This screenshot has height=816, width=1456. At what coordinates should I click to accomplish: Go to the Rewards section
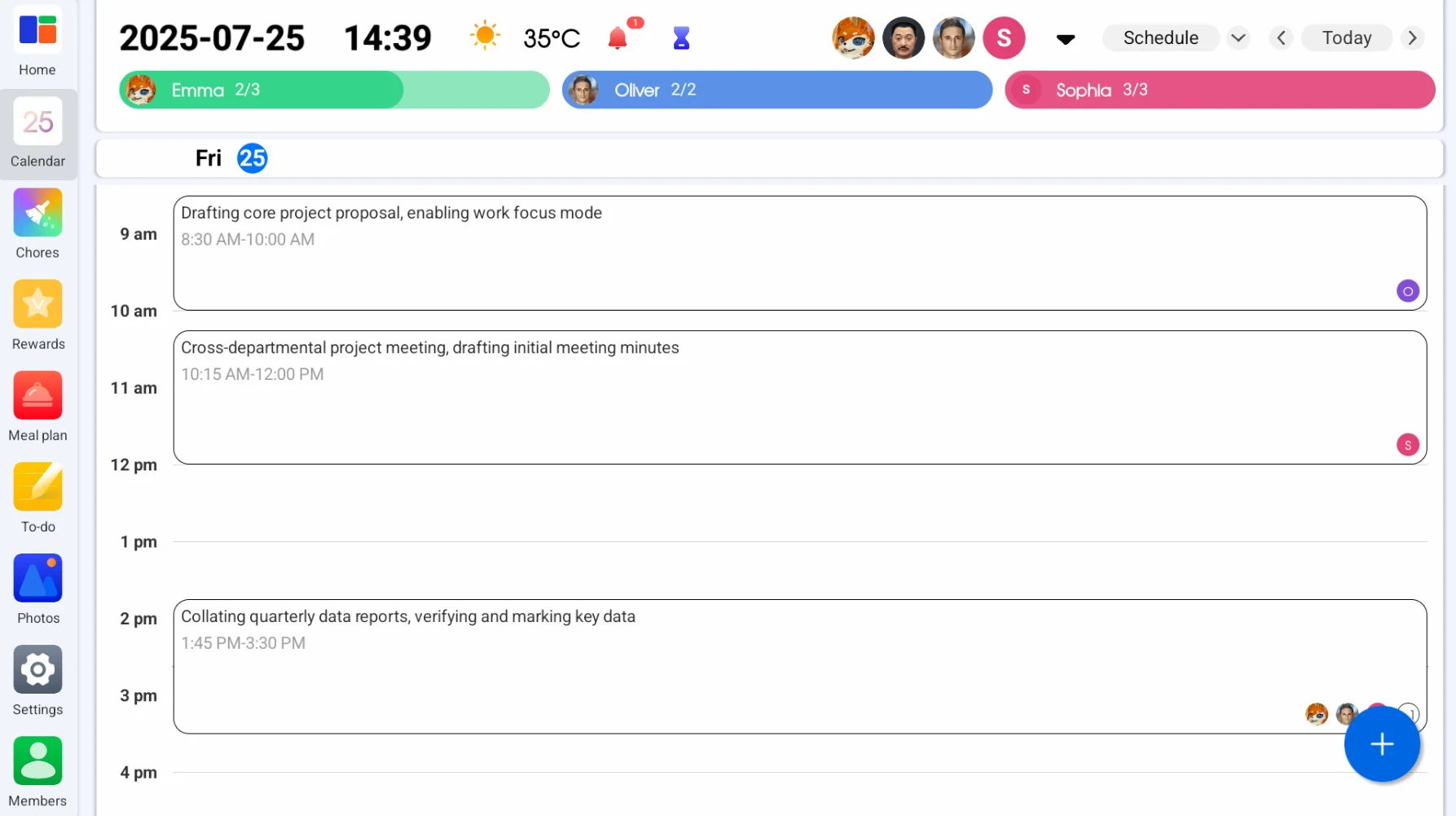[37, 315]
